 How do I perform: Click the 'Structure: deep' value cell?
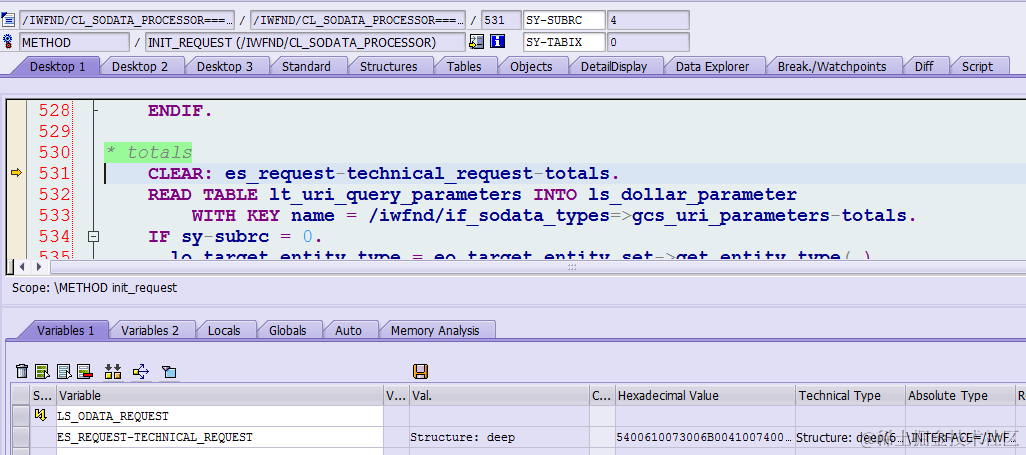coord(499,437)
